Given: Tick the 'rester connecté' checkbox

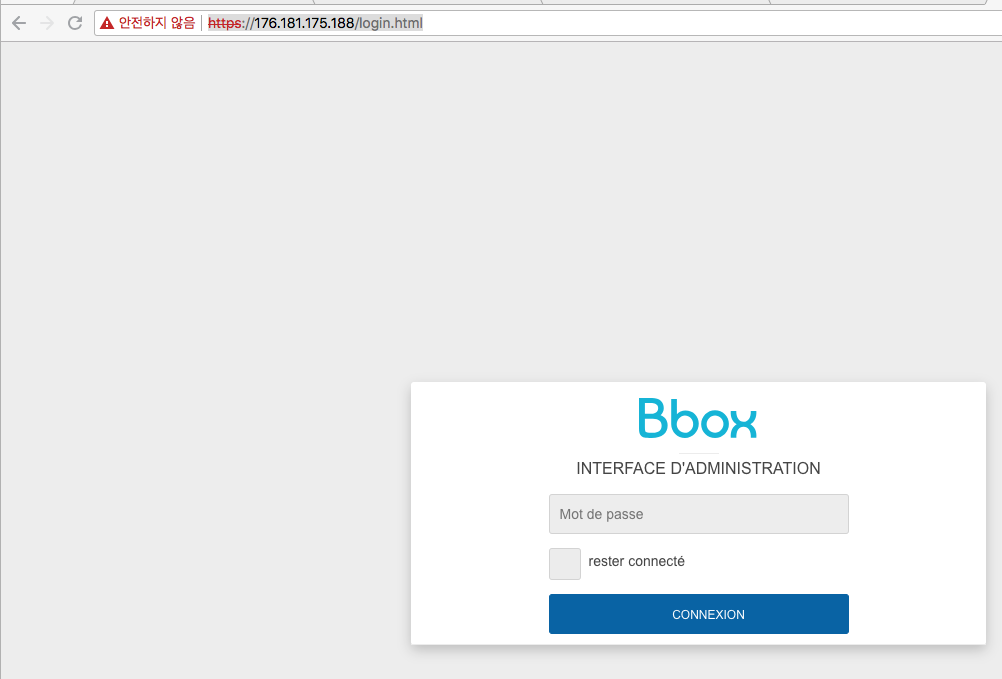Looking at the screenshot, I should [x=565, y=563].
